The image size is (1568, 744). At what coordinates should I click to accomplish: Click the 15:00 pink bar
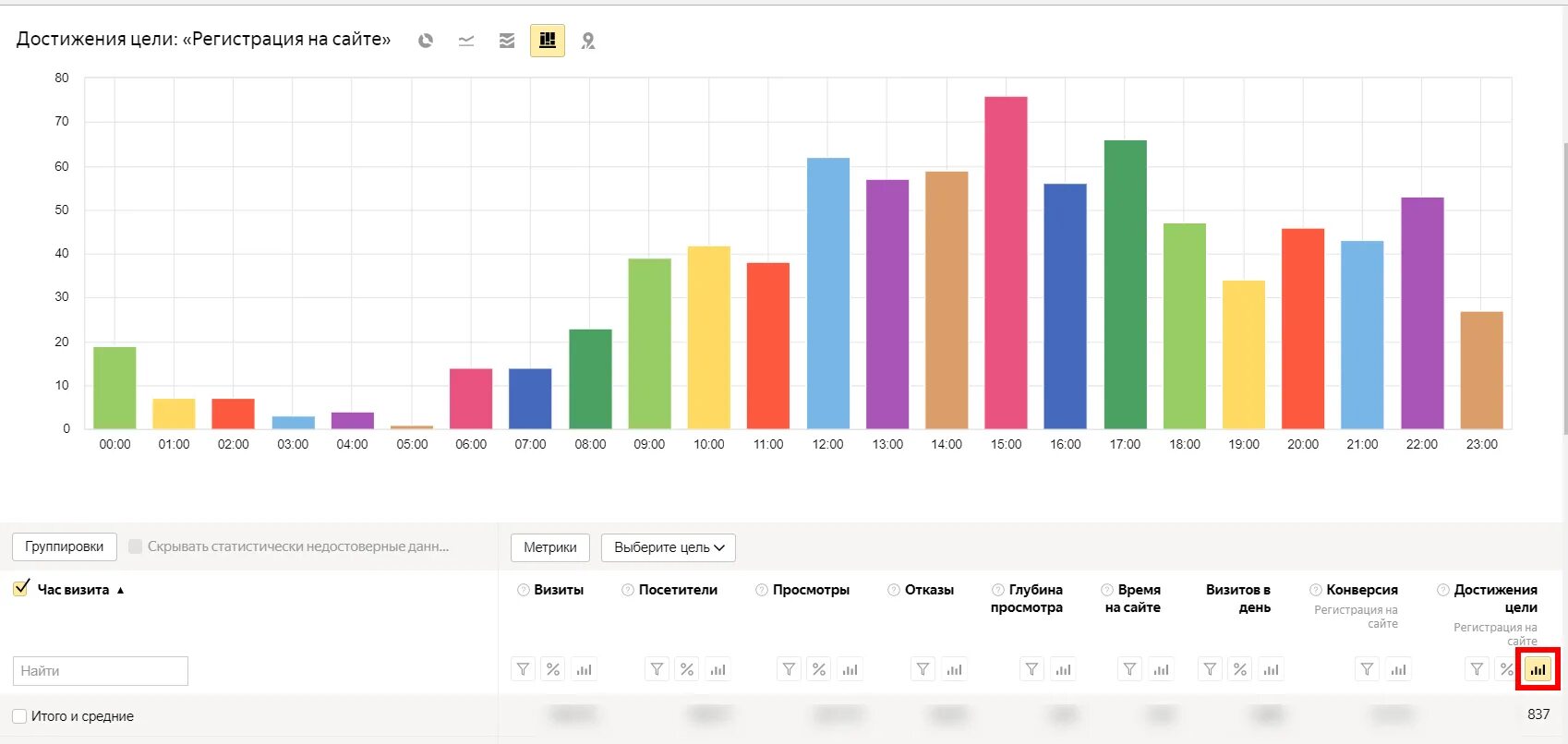(1006, 263)
